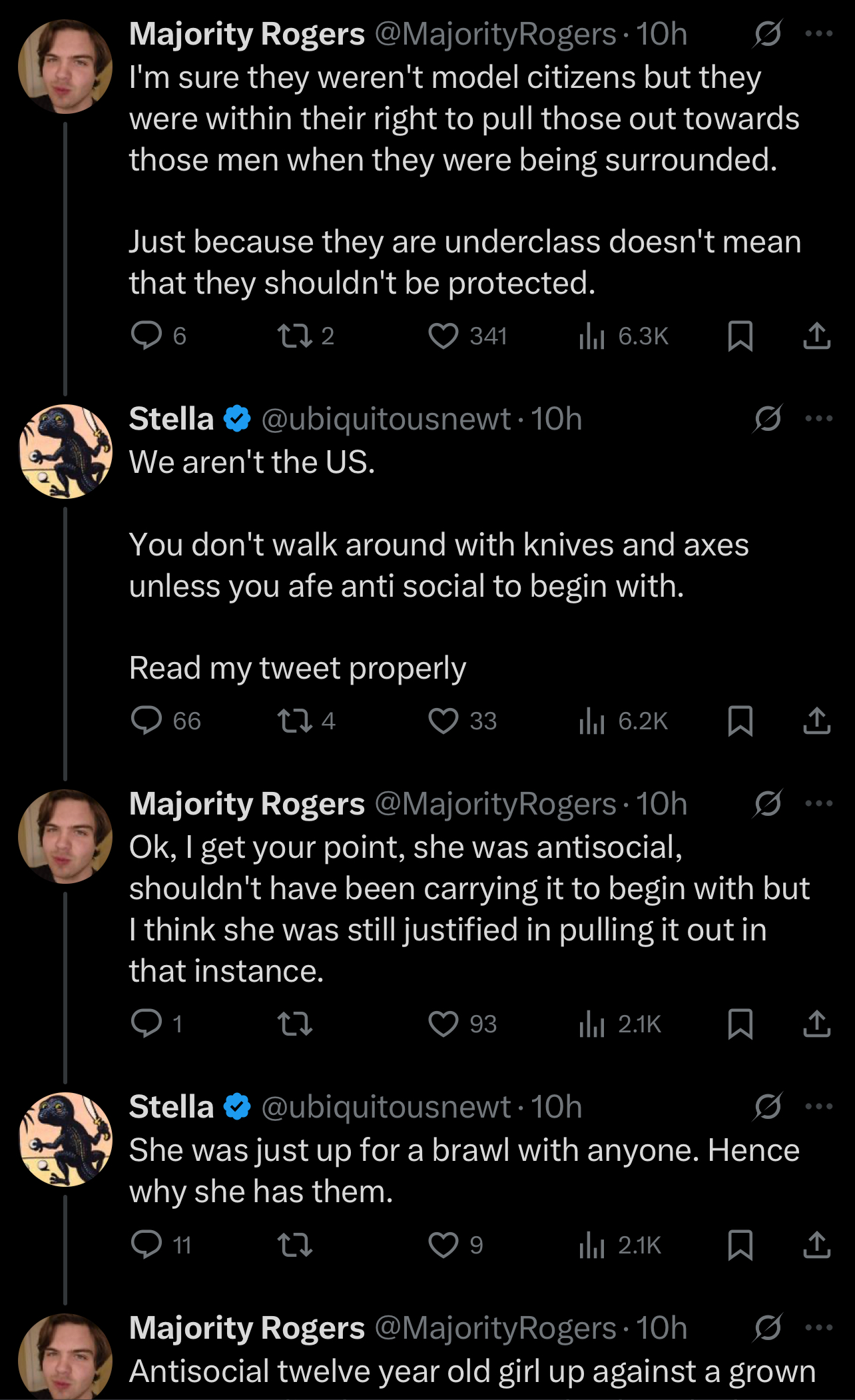The width and height of the screenshot is (855, 1400).
Task: Bookmark the "We aren't the US" tweet
Action: pos(740,721)
